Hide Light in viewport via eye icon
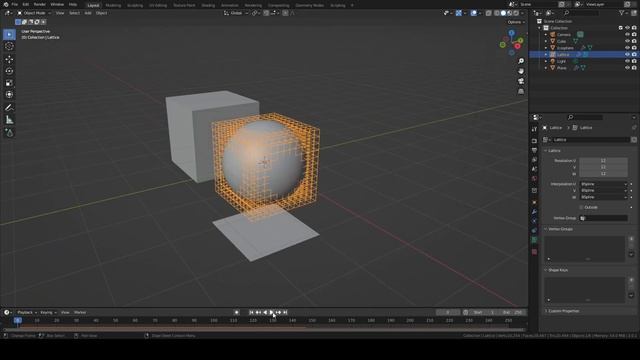 [x=627, y=61]
